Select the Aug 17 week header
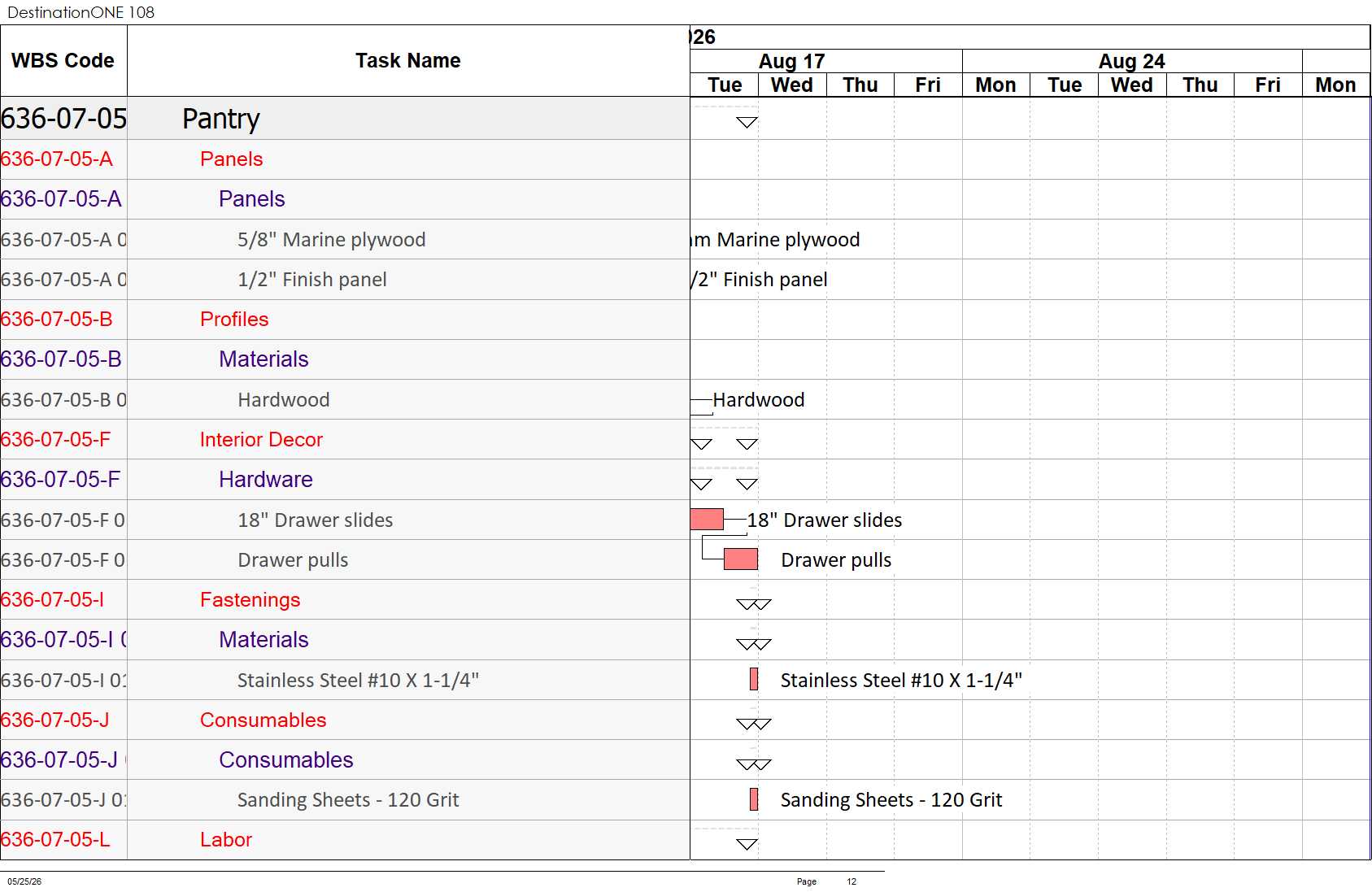Viewport: 1372px width, 892px height. (792, 62)
